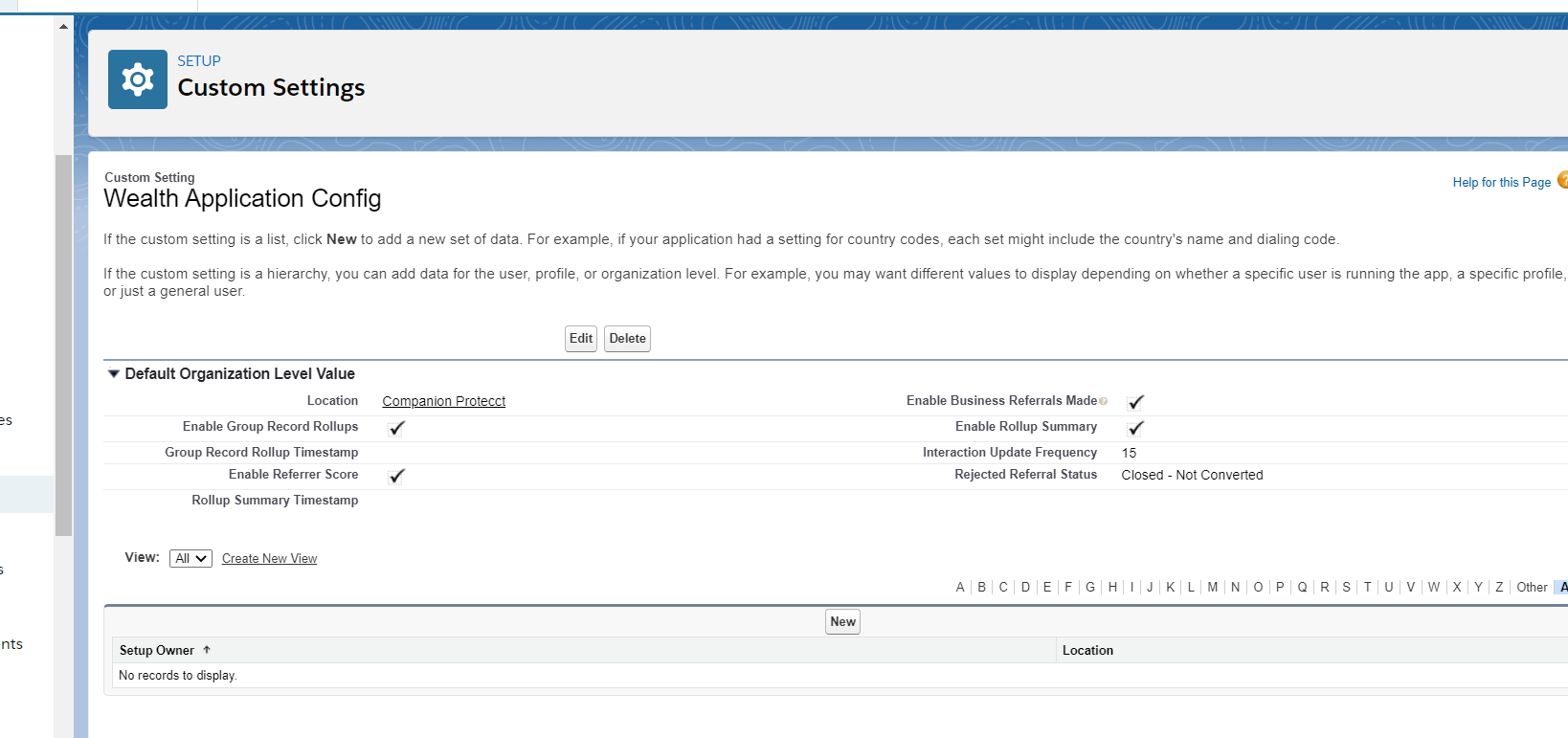Viewport: 1568px width, 738px height.
Task: Filter the list by letter F
Action: pyautogui.click(x=1068, y=587)
